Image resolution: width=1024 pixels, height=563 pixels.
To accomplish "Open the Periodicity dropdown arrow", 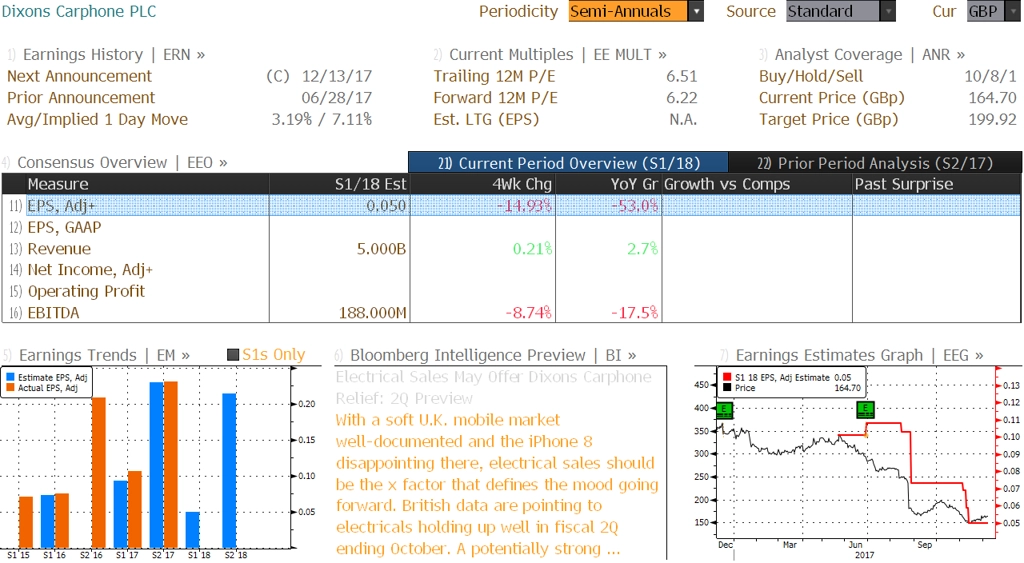I will (696, 12).
